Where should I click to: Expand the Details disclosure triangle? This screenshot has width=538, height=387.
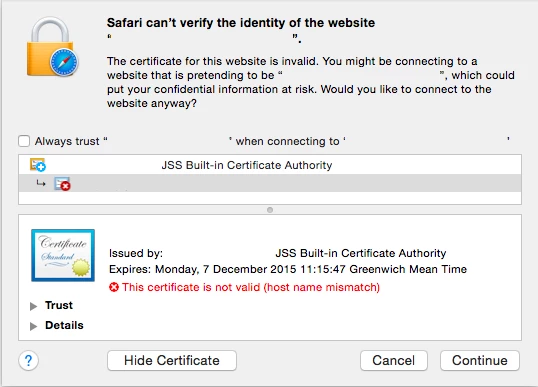click(x=33, y=326)
